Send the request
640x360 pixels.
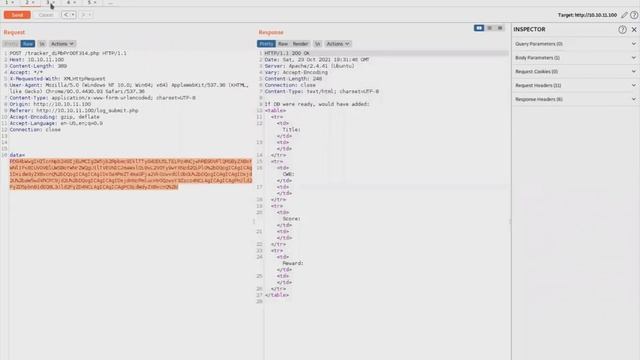point(17,15)
